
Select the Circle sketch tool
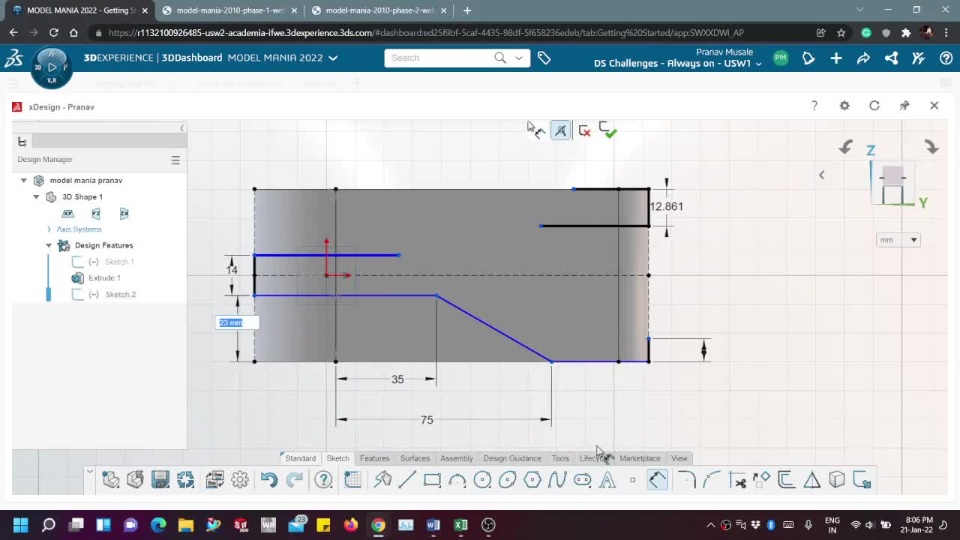pyautogui.click(x=482, y=480)
